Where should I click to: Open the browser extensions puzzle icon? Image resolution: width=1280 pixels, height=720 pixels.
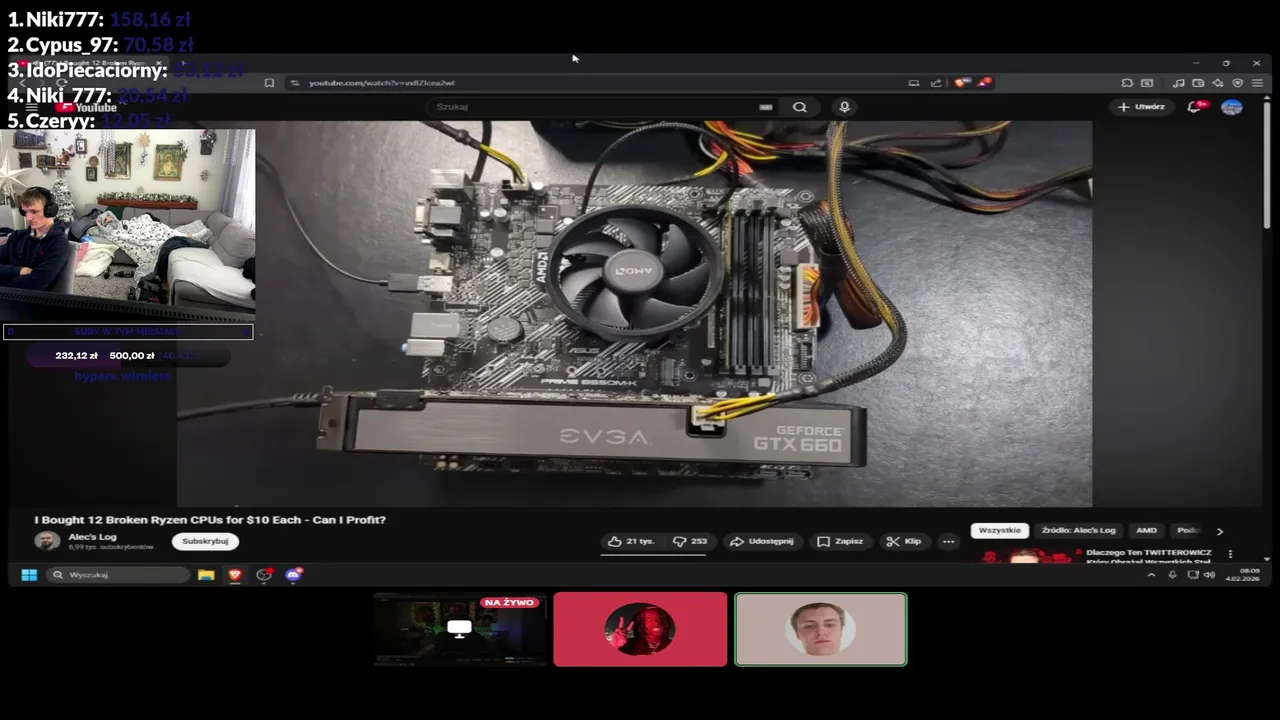click(x=1127, y=83)
